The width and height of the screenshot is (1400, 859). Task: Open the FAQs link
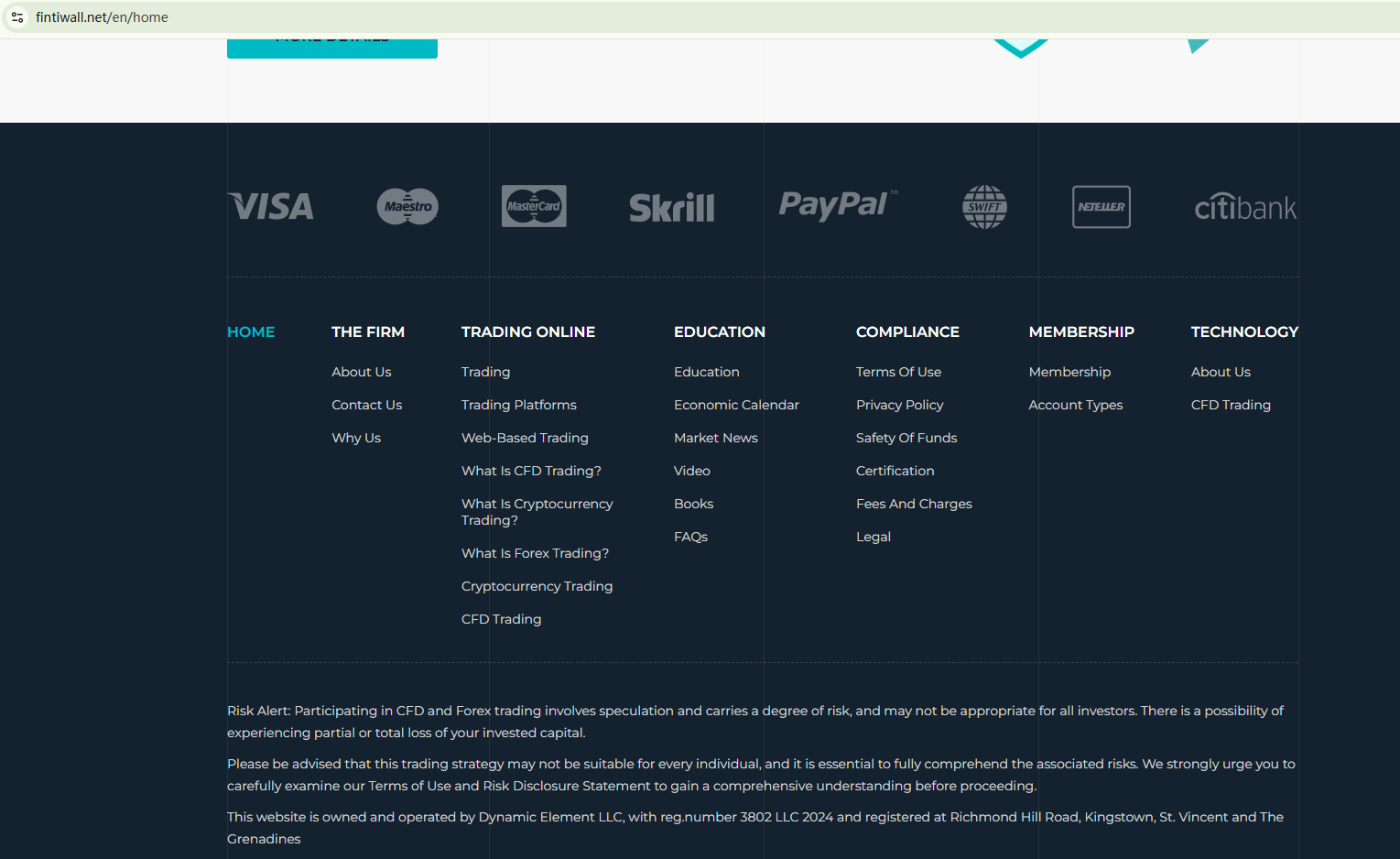click(x=691, y=537)
